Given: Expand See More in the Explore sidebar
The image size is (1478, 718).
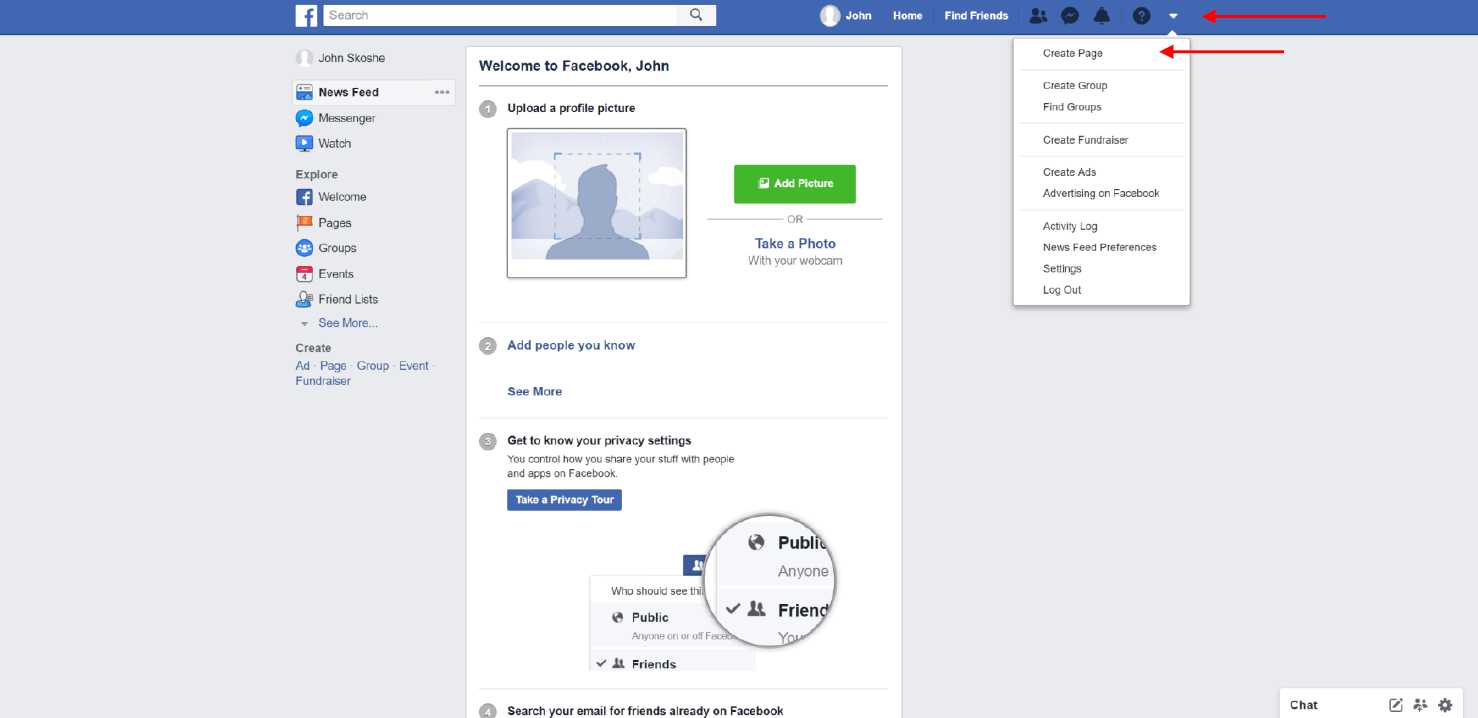Looking at the screenshot, I should (348, 323).
